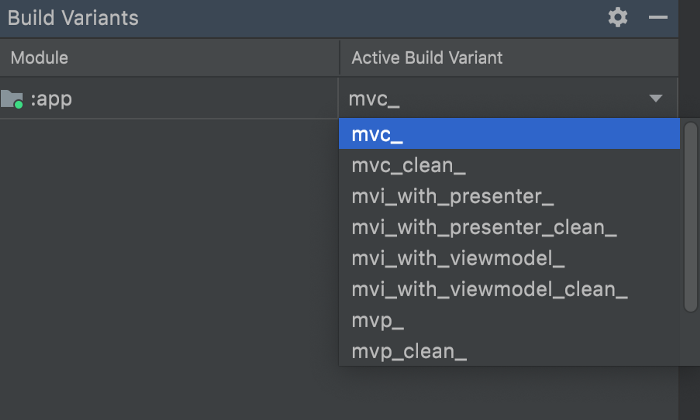Click the Active Build Variant column header
This screenshot has width=700, height=420.
[x=427, y=58]
